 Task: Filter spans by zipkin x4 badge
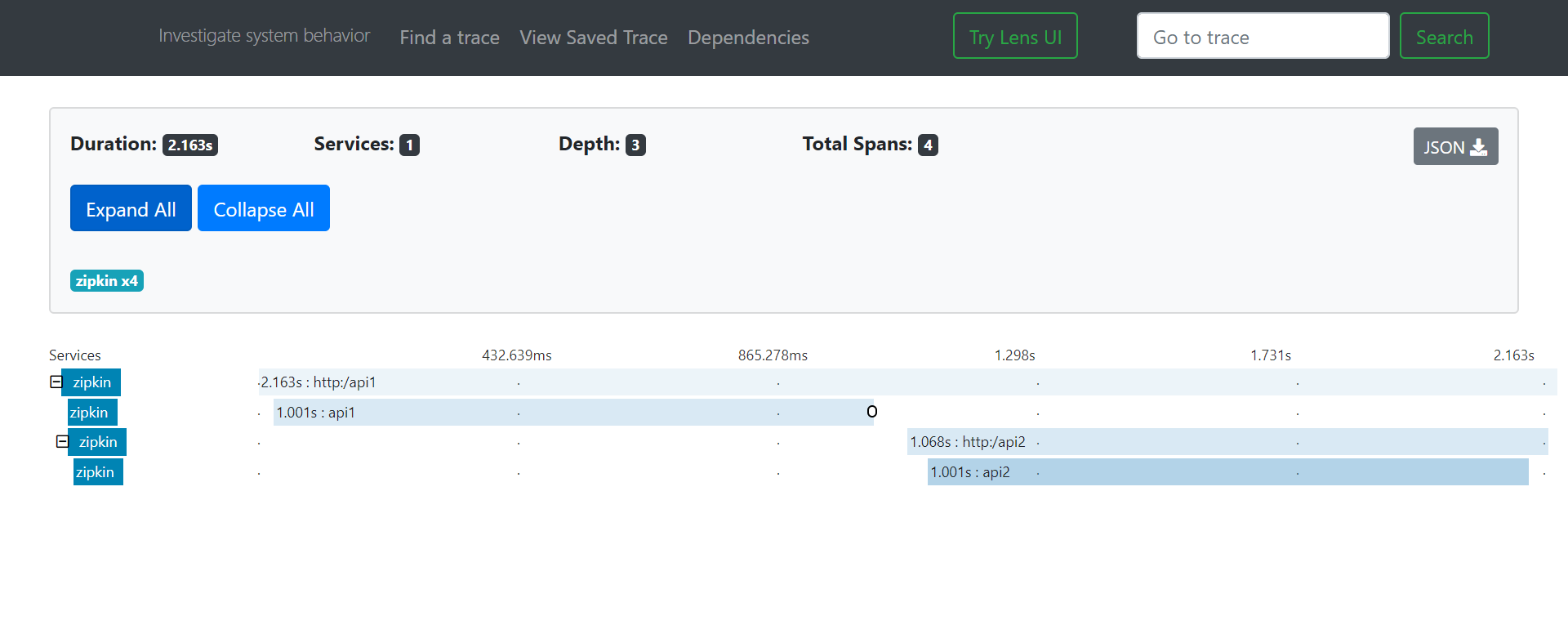(107, 281)
